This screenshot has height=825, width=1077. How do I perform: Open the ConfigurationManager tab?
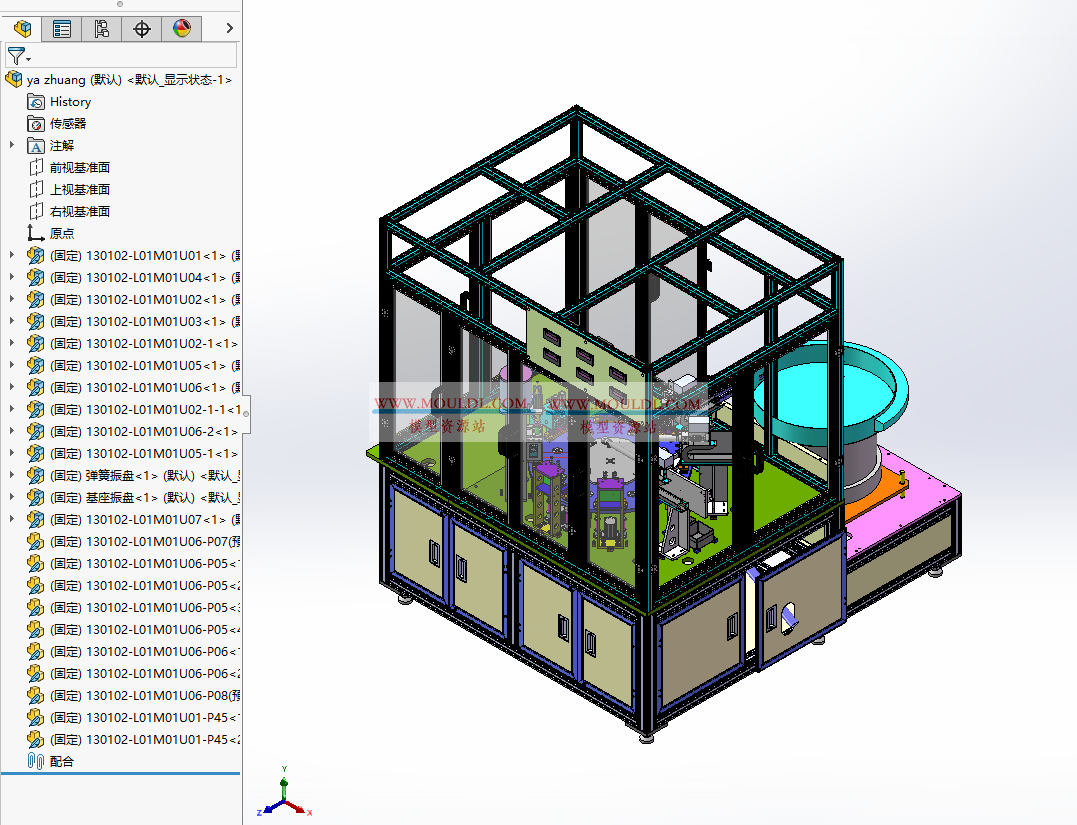(x=102, y=29)
